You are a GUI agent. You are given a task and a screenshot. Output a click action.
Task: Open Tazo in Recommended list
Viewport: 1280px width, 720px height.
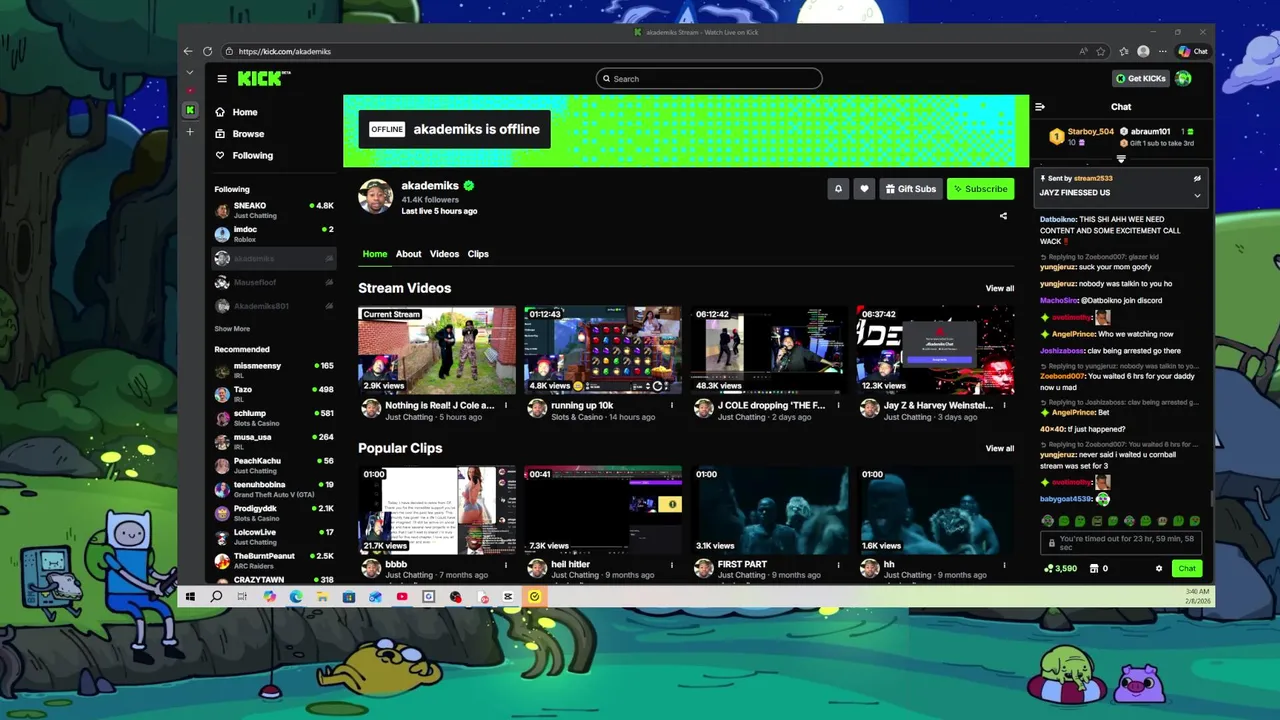[x=274, y=394]
